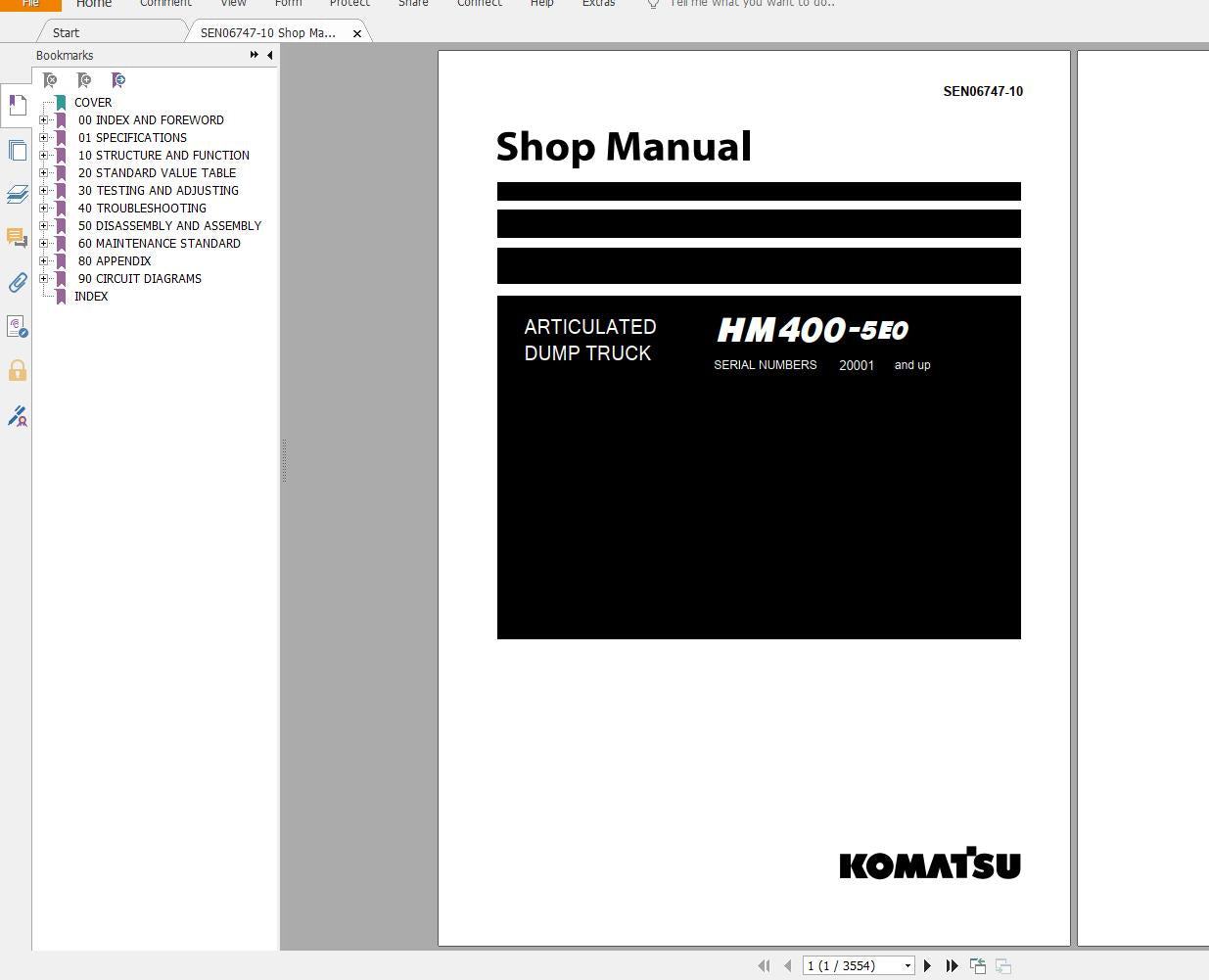The width and height of the screenshot is (1209, 980).
Task: Go to the next page
Action: click(x=928, y=966)
